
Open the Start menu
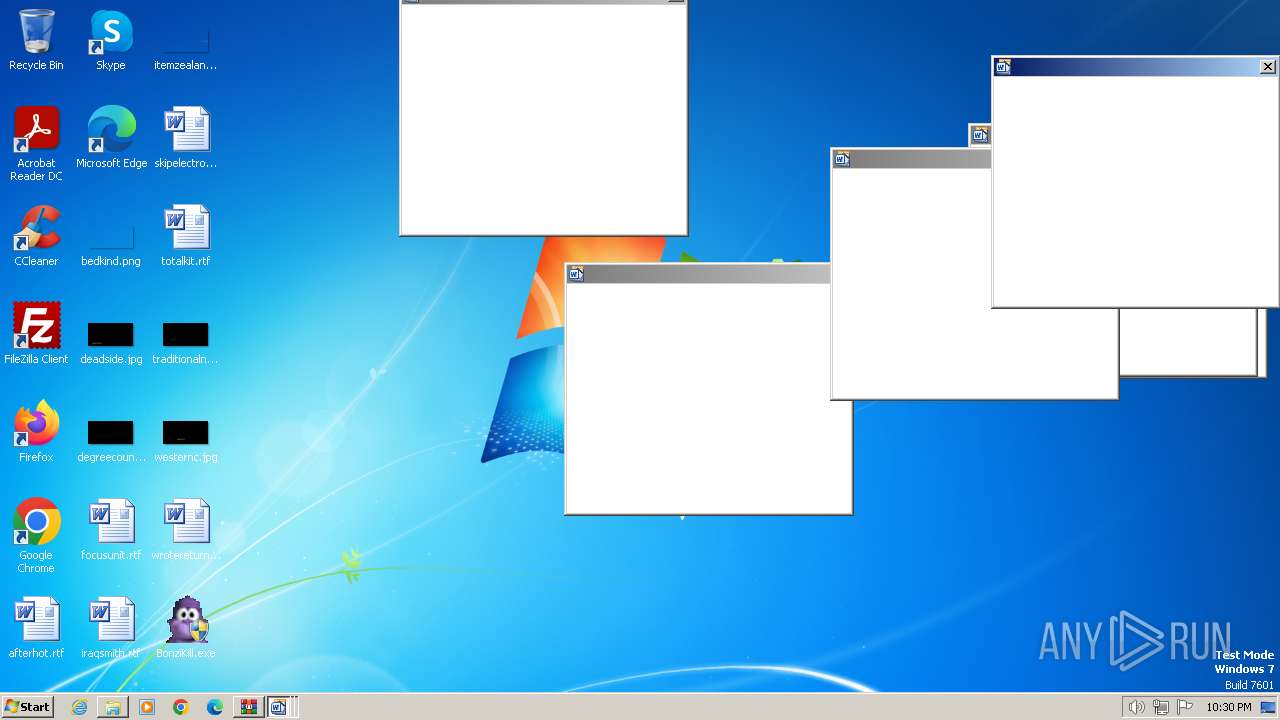[27, 707]
